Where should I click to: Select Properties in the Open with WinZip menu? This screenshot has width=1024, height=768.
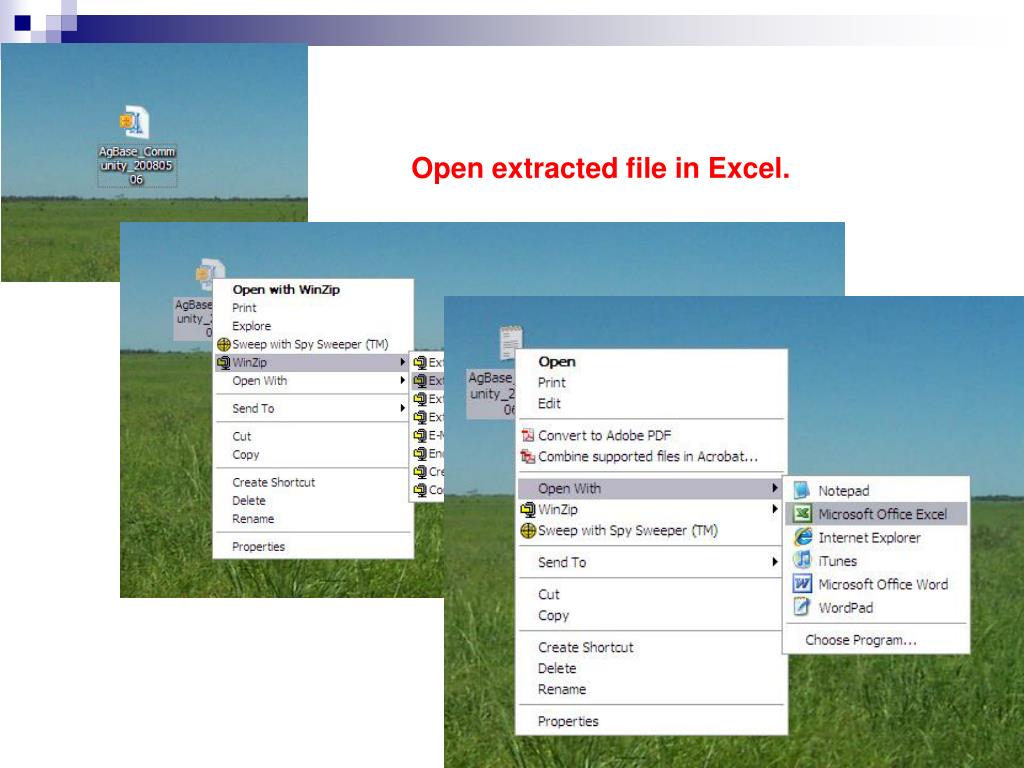[259, 547]
